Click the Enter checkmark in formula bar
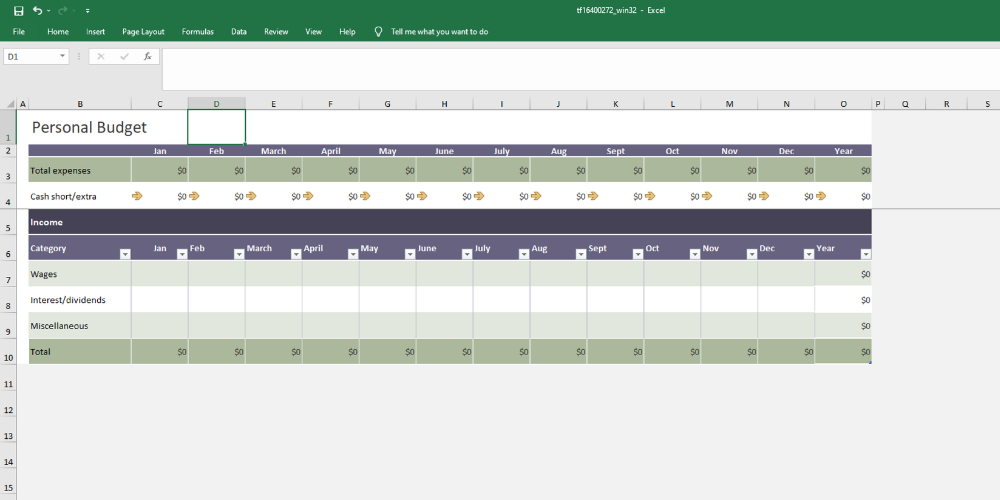 point(124,56)
